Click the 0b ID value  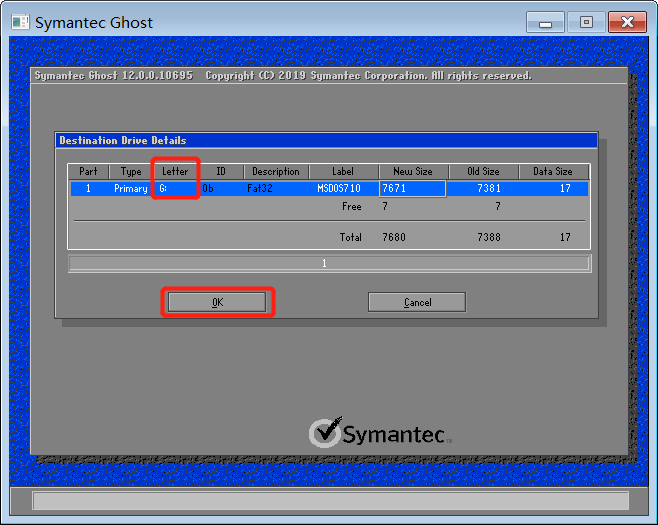[208, 188]
